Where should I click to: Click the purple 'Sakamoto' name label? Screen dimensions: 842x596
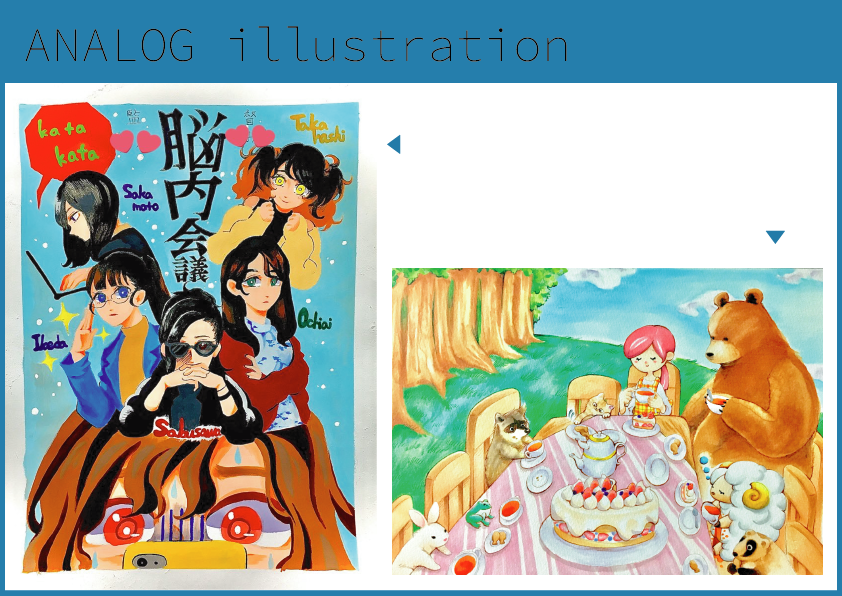click(x=141, y=198)
